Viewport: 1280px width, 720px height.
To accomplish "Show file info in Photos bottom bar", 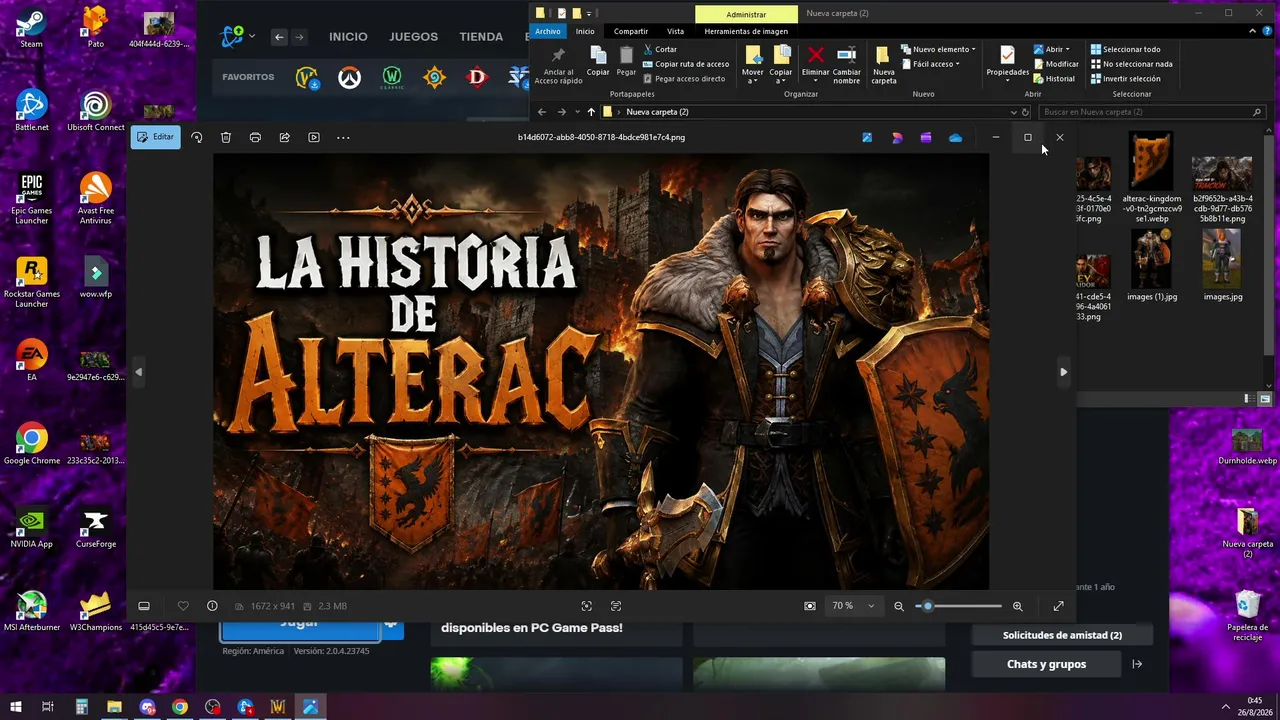I will pyautogui.click(x=212, y=606).
